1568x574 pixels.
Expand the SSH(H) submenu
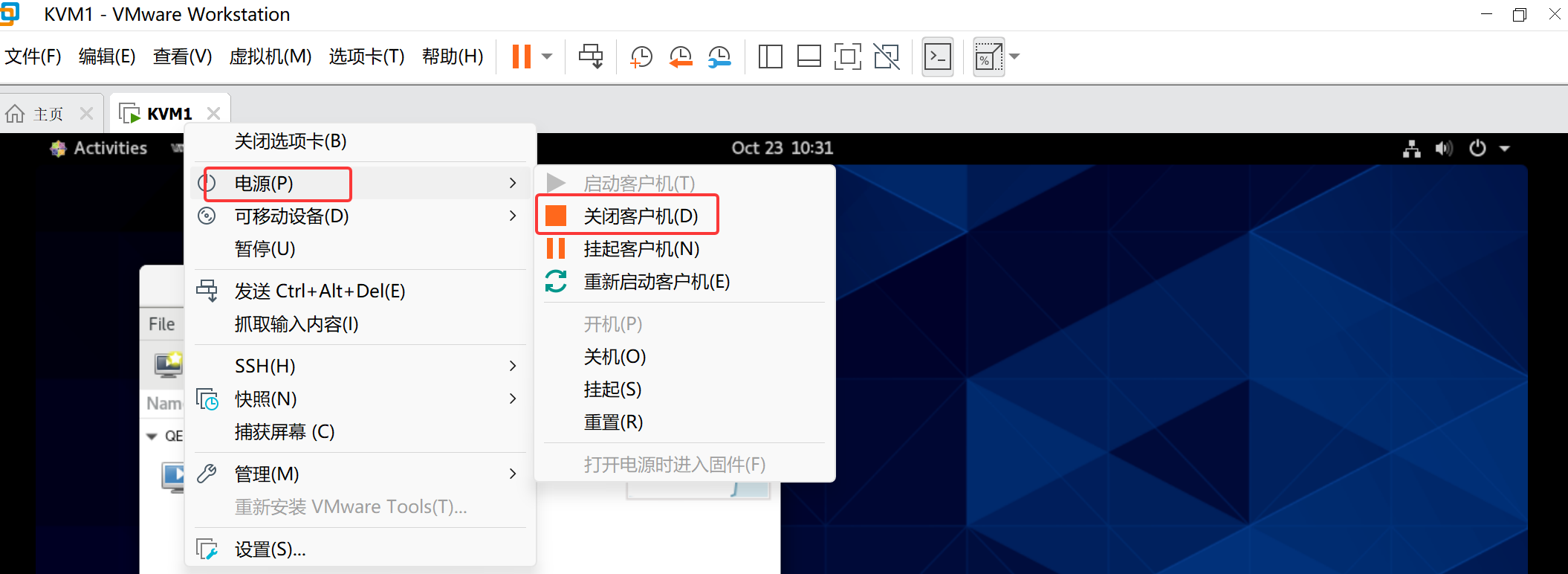click(360, 366)
